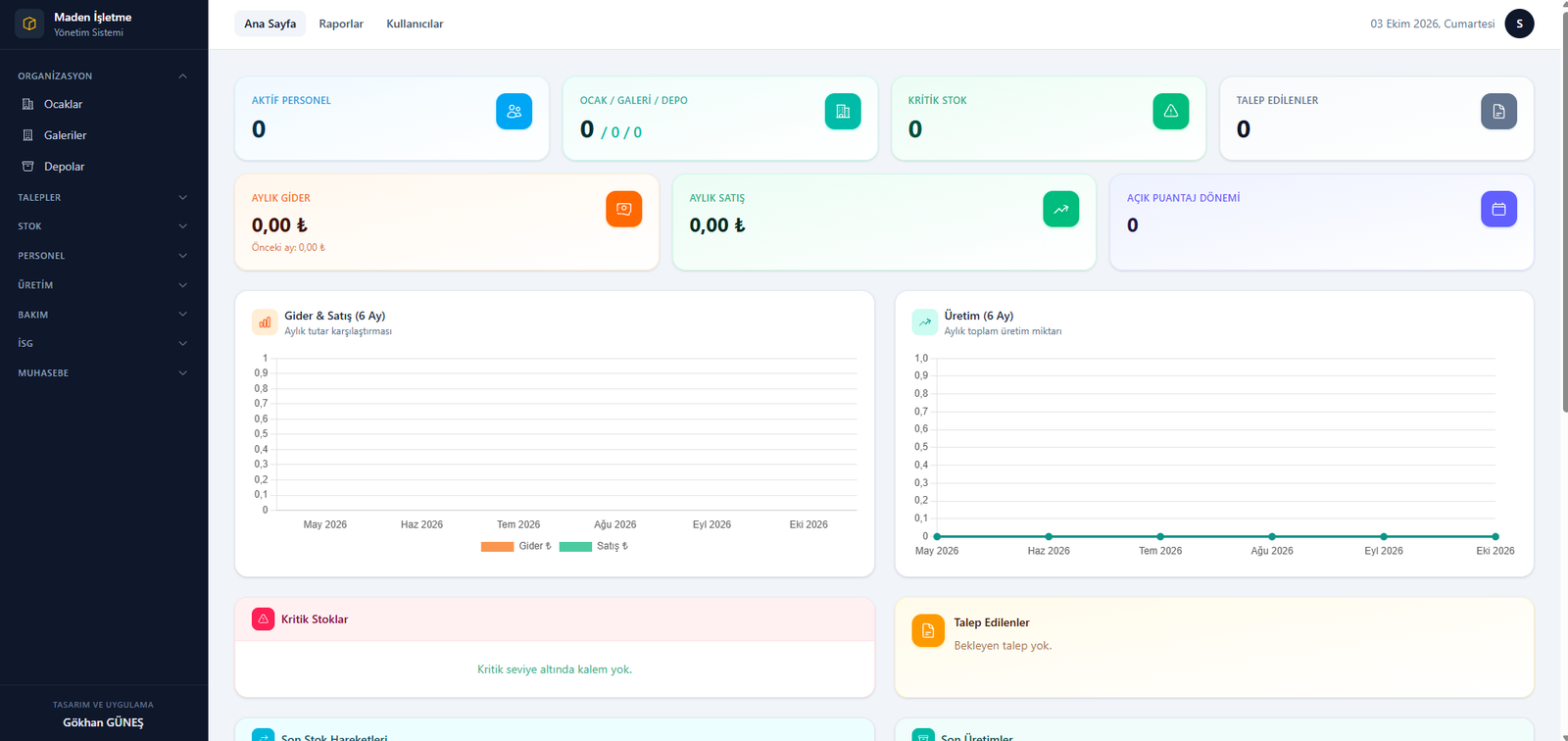Screen dimensions: 1568x741
Task: Open Depolar from the sidebar
Action: click(103, 167)
